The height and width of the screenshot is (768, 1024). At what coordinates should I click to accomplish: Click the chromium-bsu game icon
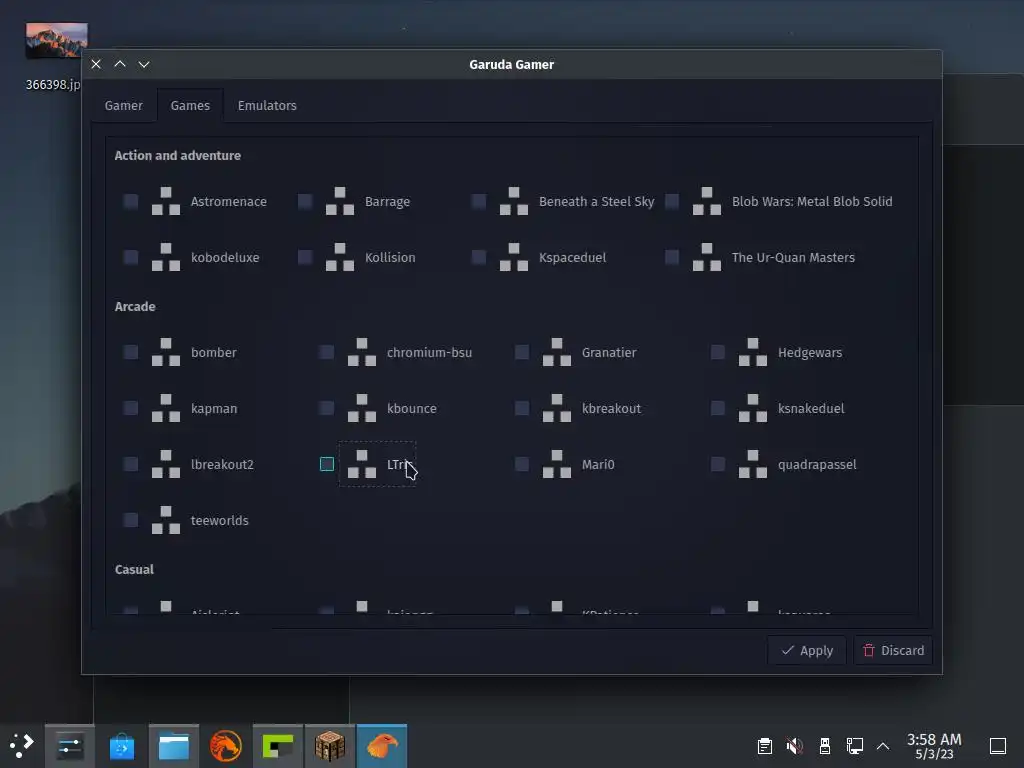(x=362, y=352)
